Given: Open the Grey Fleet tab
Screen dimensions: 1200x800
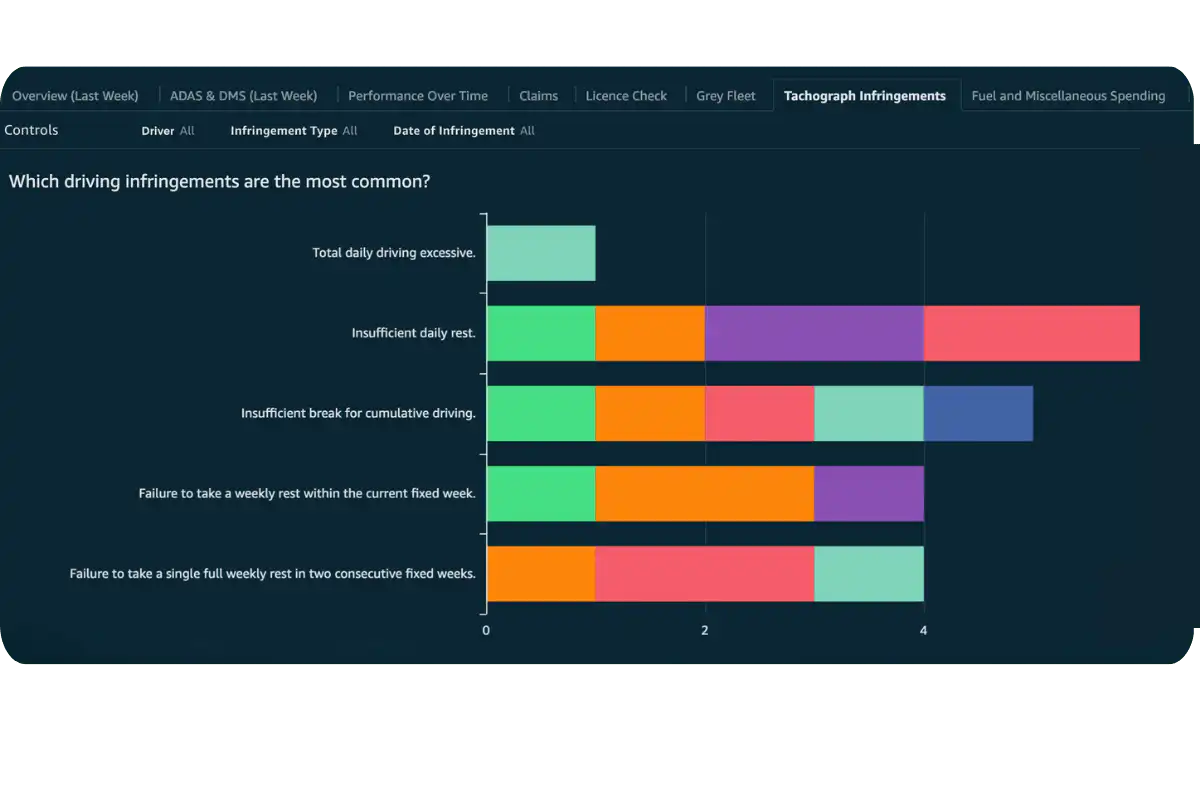Looking at the screenshot, I should [727, 95].
